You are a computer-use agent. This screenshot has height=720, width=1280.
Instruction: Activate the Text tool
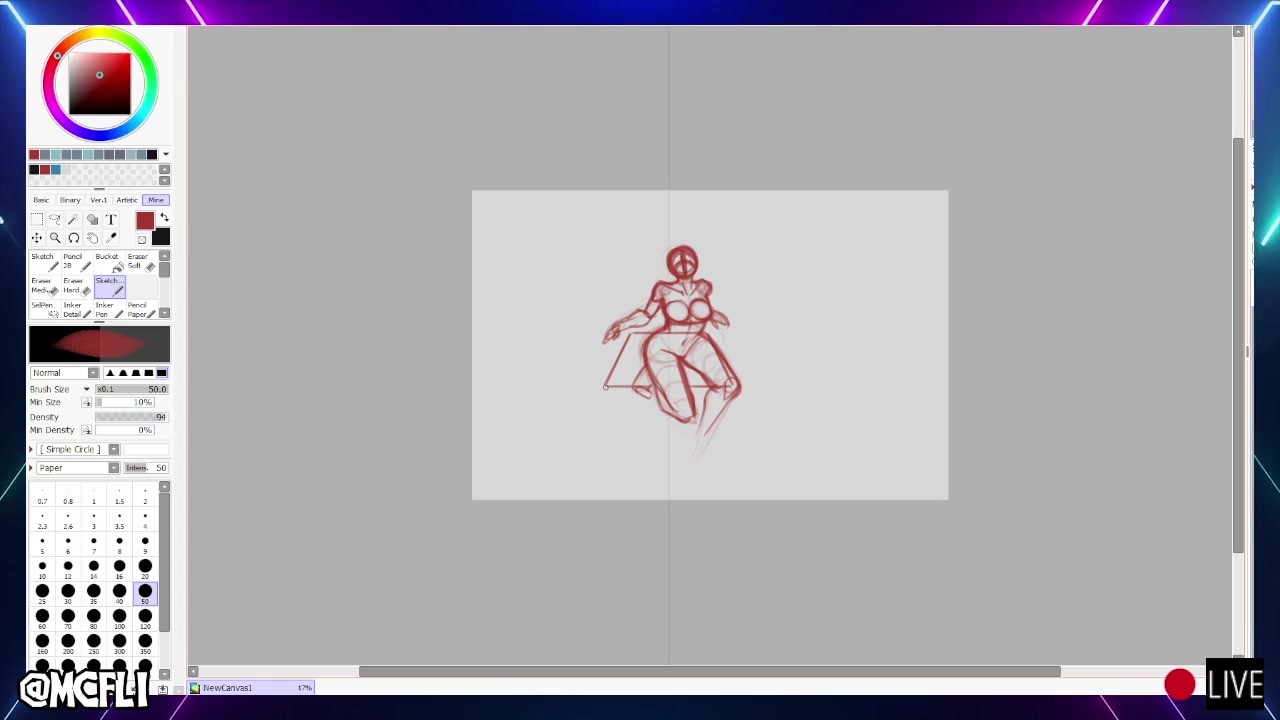pos(111,220)
